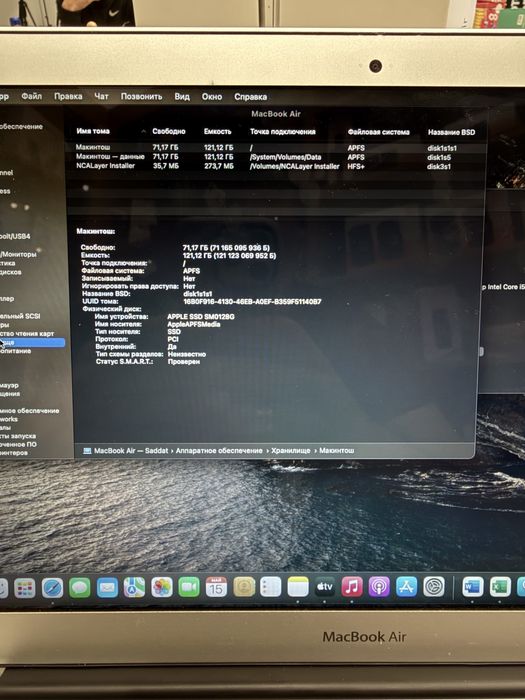Click the UUID тома value text

pyautogui.click(x=252, y=302)
